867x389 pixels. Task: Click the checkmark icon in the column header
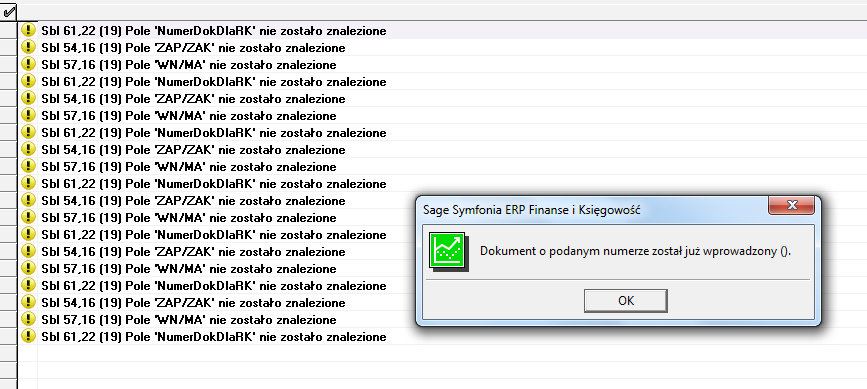[9, 12]
